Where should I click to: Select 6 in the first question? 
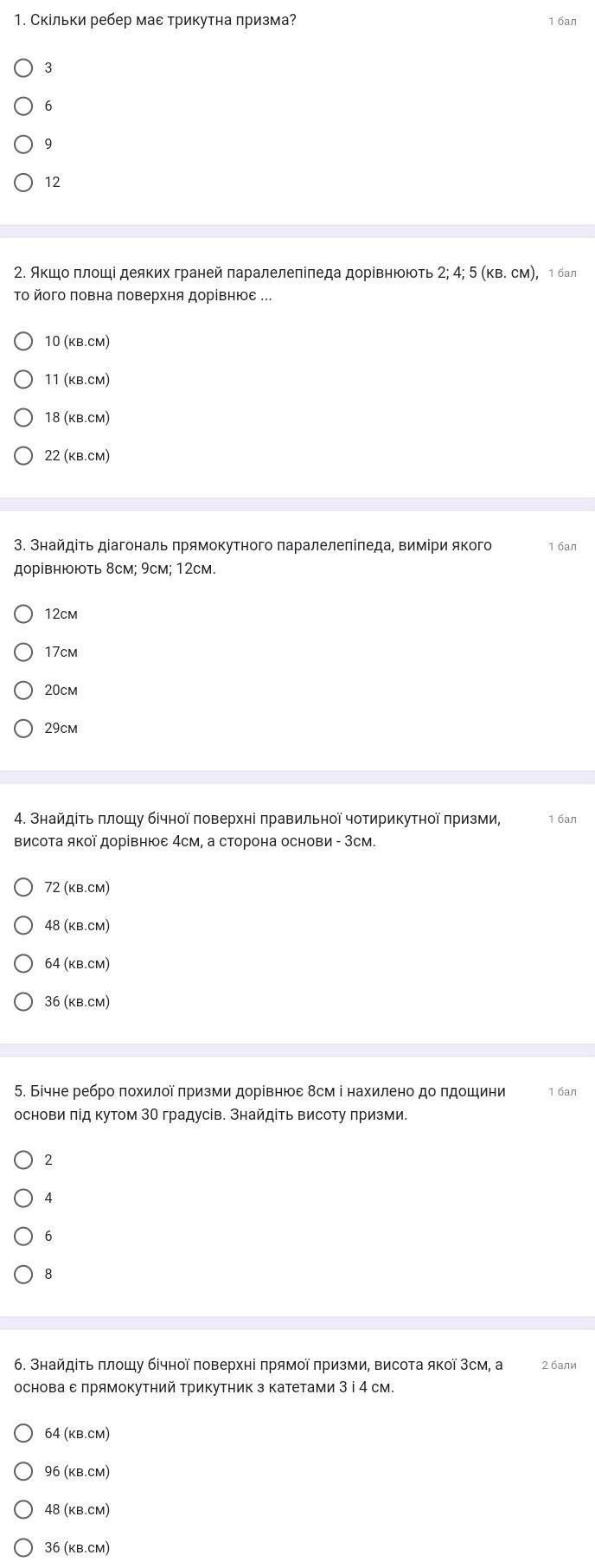(x=24, y=106)
